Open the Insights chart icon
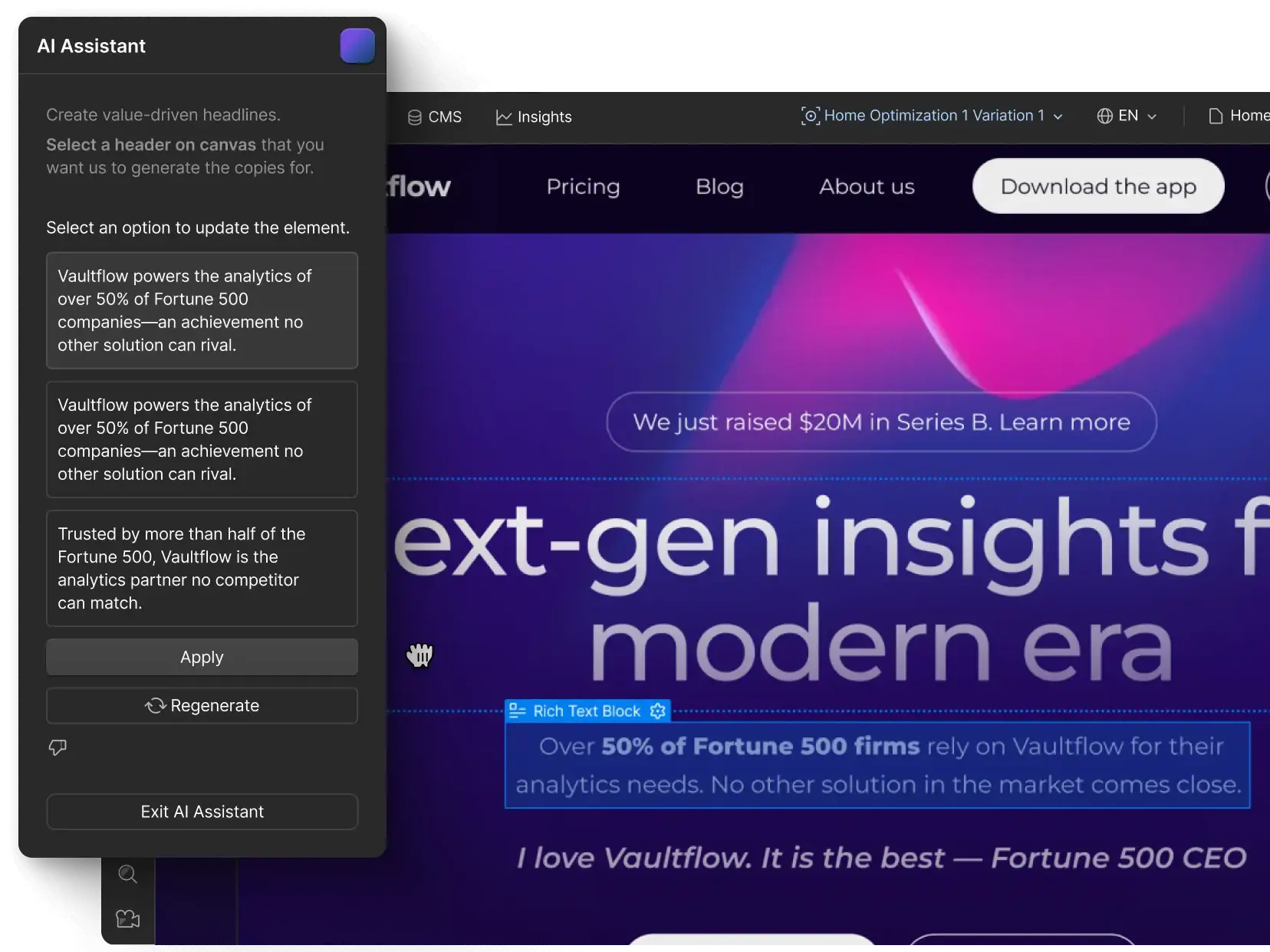 pyautogui.click(x=503, y=117)
